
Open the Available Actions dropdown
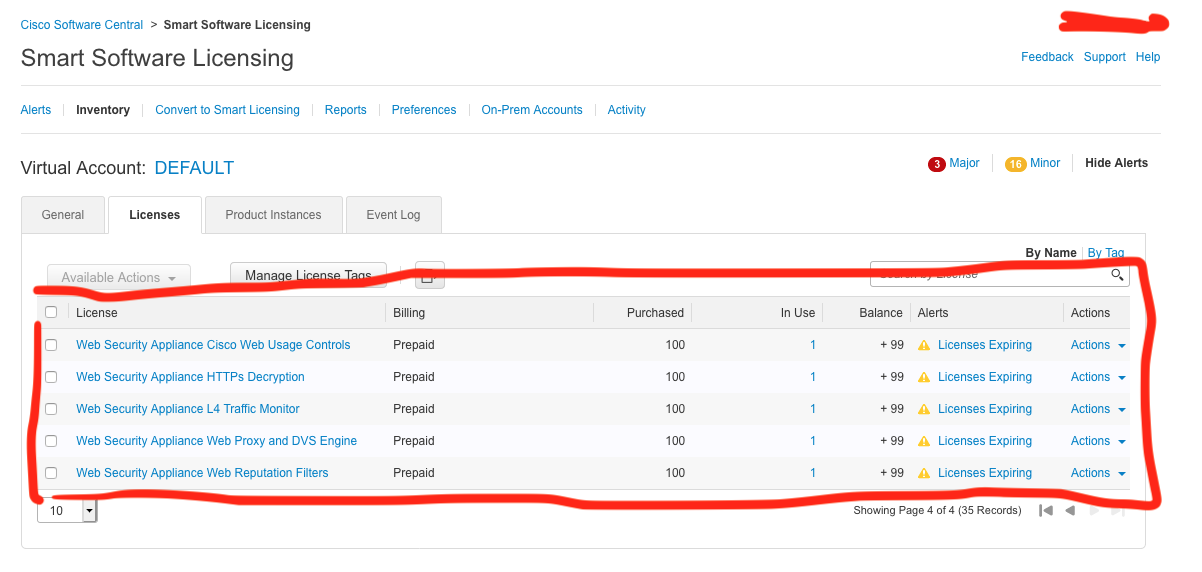point(118,278)
